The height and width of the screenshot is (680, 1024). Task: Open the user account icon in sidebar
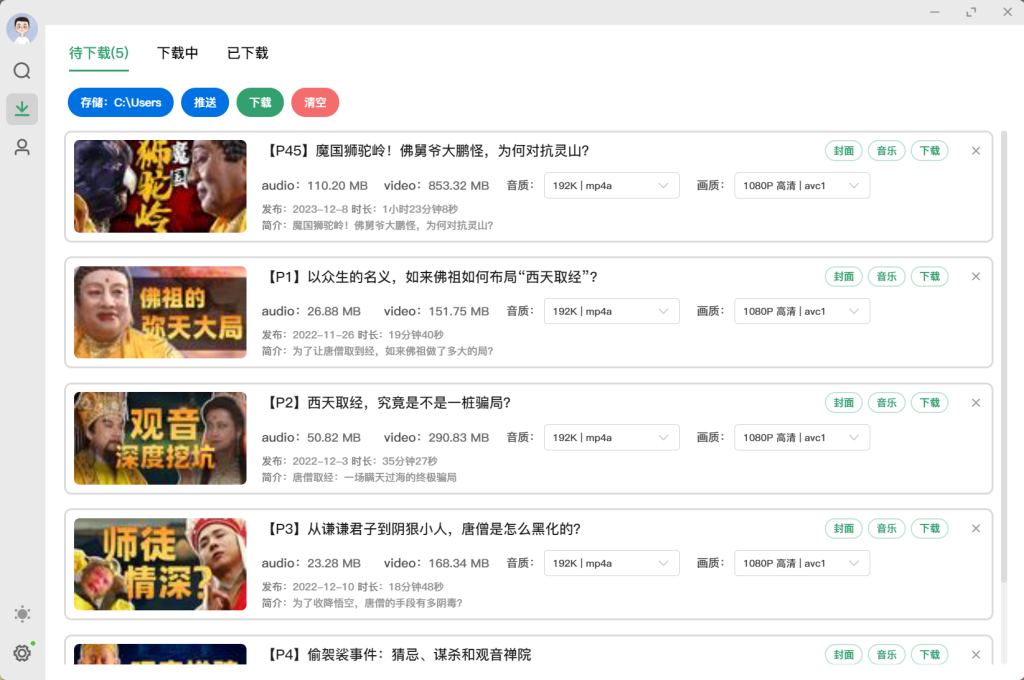[x=22, y=146]
